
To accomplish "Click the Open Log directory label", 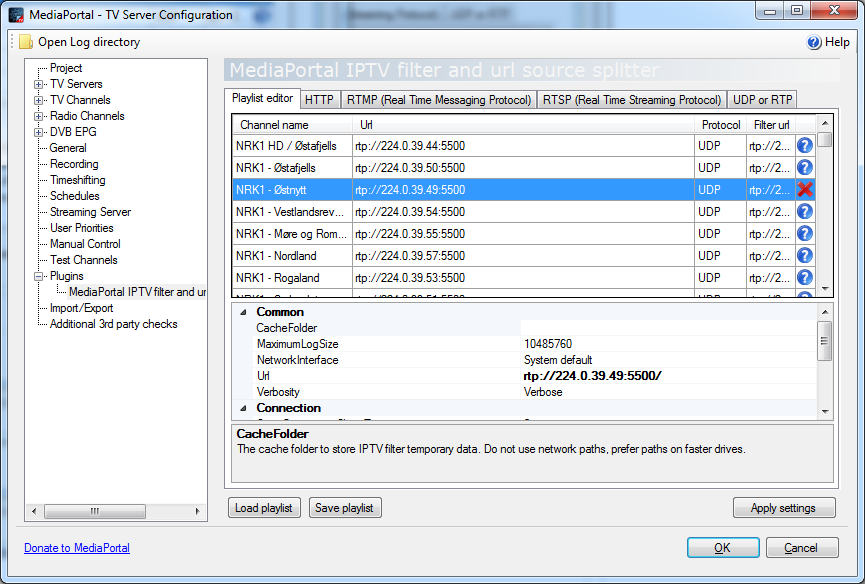I will [89, 42].
